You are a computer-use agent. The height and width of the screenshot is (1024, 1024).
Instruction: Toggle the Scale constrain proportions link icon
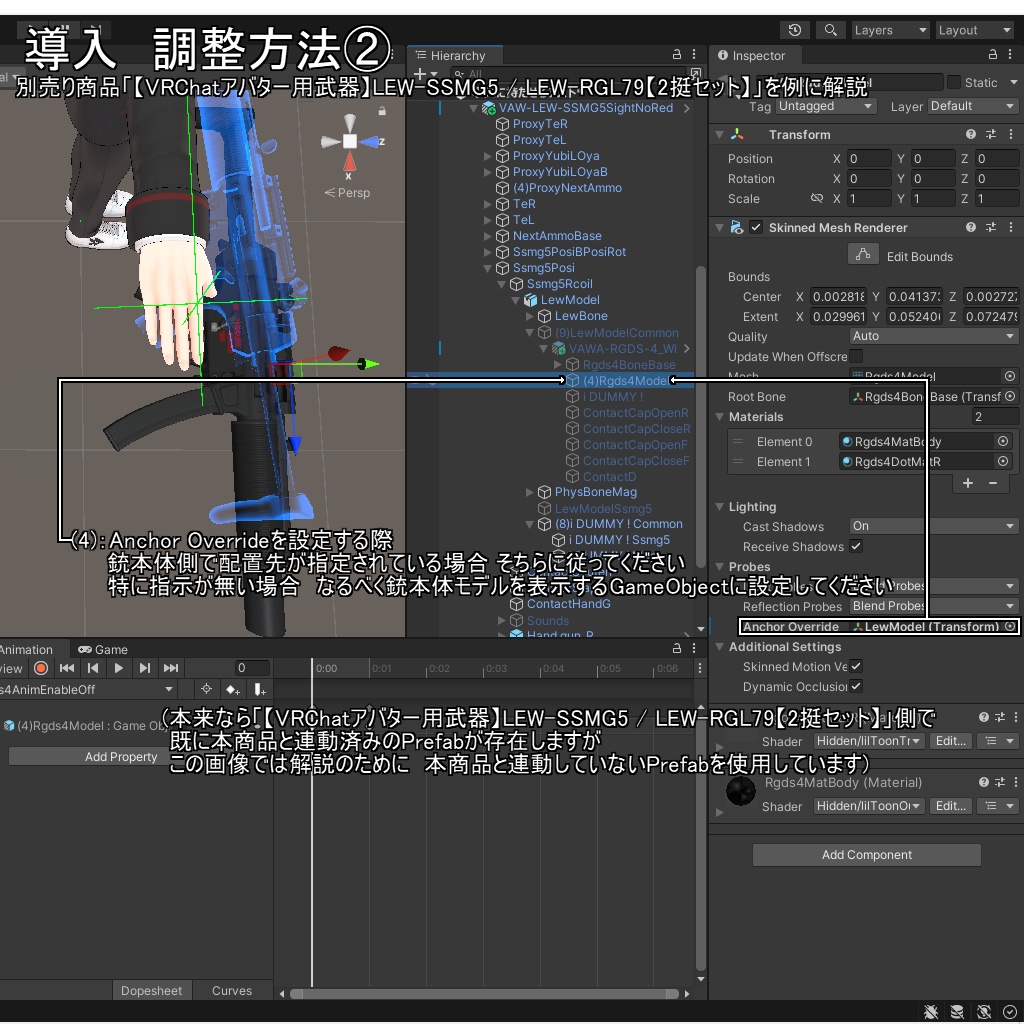(816, 198)
